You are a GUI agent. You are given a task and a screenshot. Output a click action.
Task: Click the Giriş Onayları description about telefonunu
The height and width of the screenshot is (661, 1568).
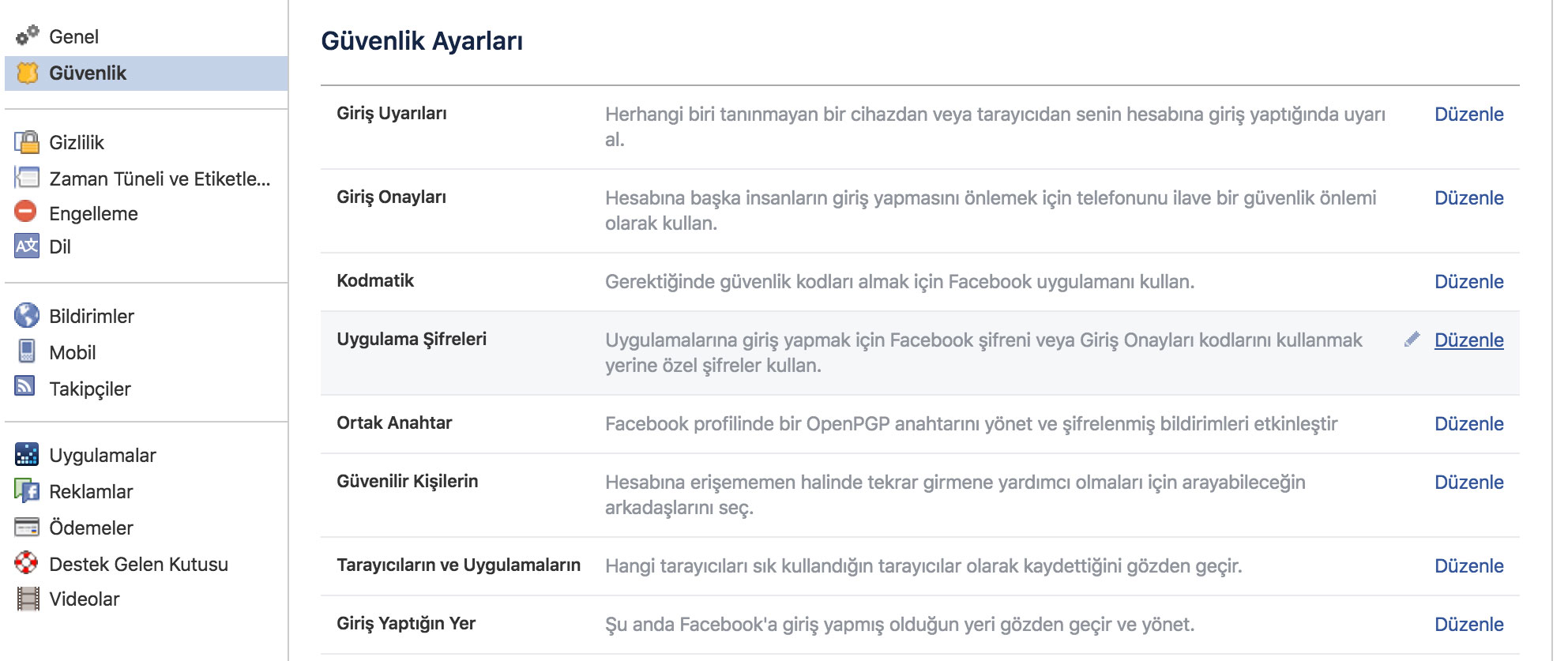click(991, 210)
